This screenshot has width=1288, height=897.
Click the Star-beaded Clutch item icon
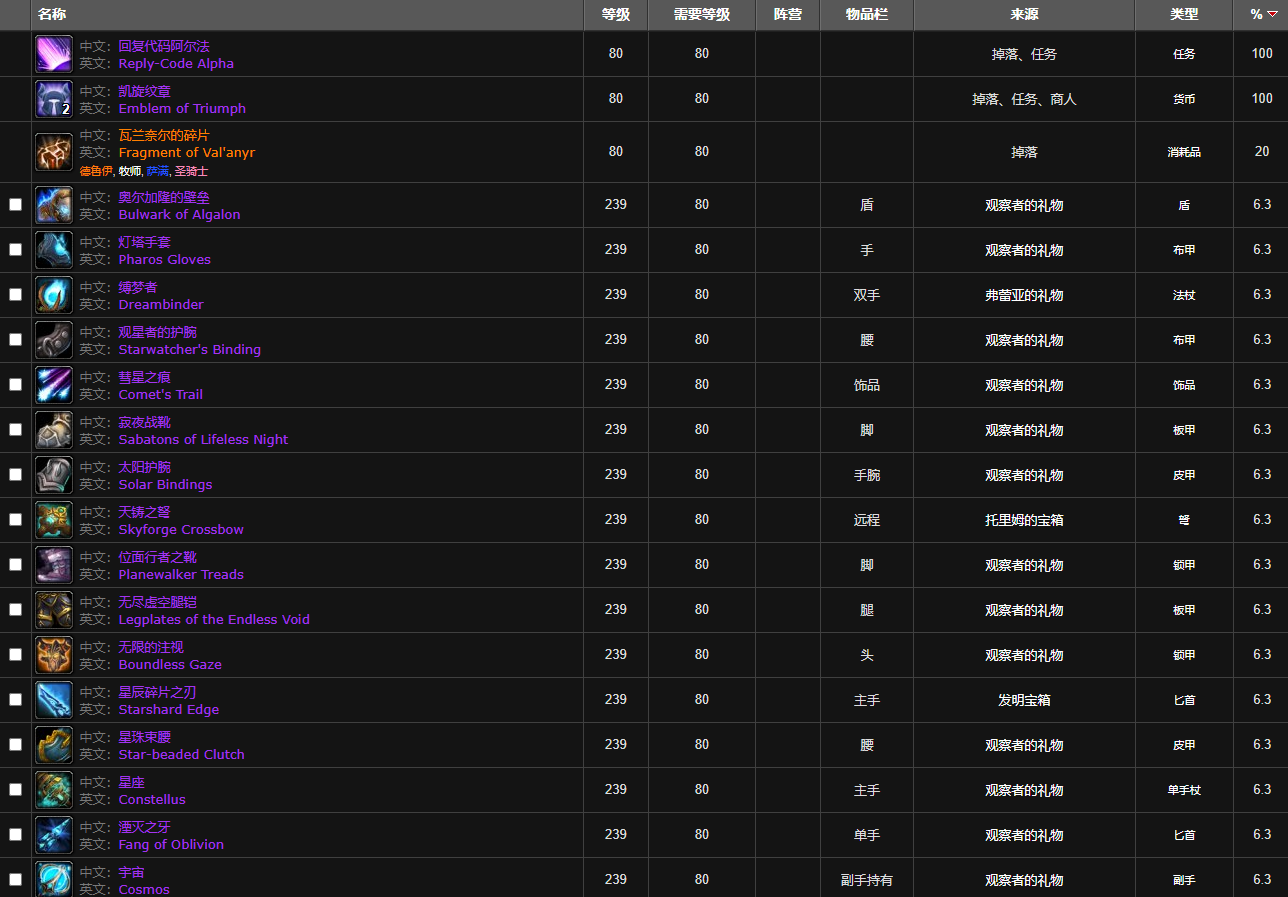tap(54, 745)
